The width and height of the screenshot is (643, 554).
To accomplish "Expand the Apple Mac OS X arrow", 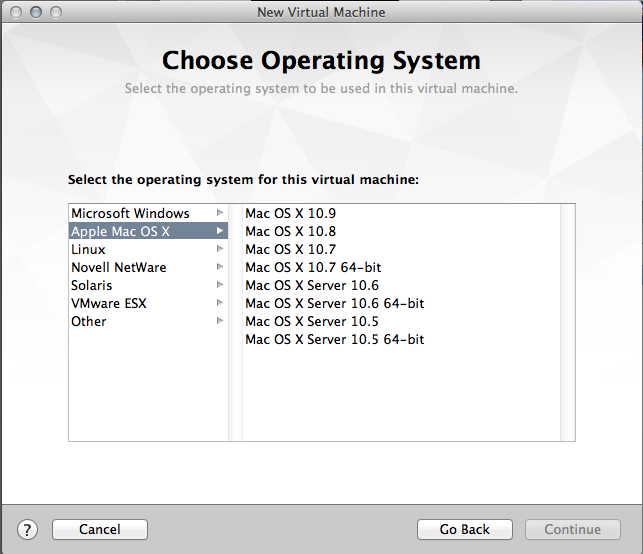I will [220, 231].
